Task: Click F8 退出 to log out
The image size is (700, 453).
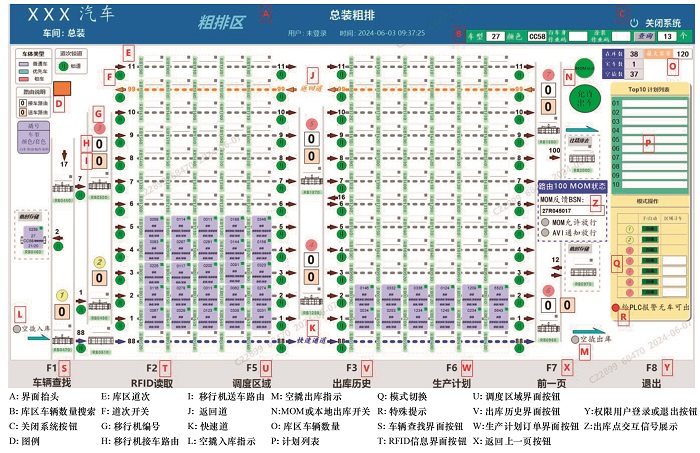Action: pyautogui.click(x=651, y=374)
